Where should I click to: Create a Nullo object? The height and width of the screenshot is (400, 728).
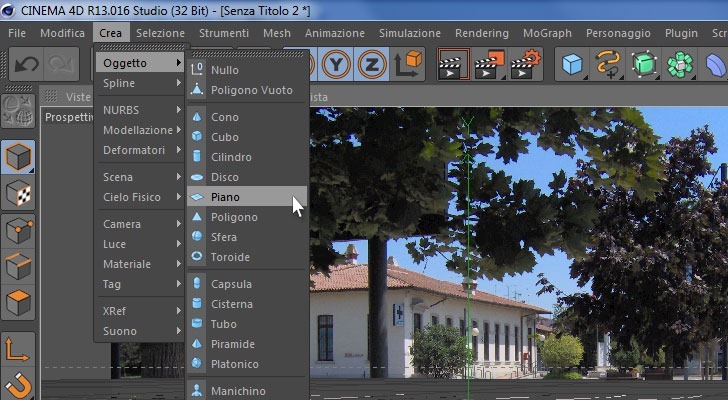click(247, 70)
